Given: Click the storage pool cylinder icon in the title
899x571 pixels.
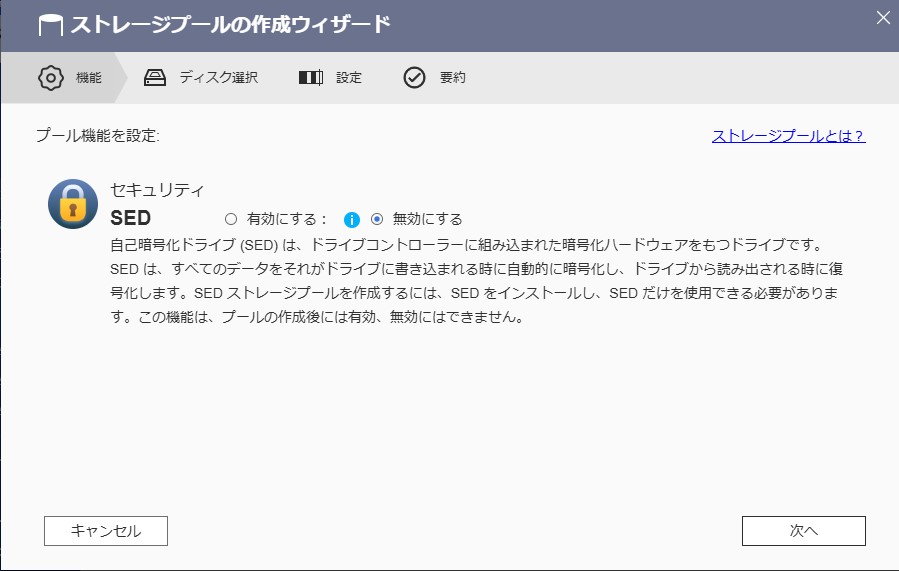Looking at the screenshot, I should [50, 25].
